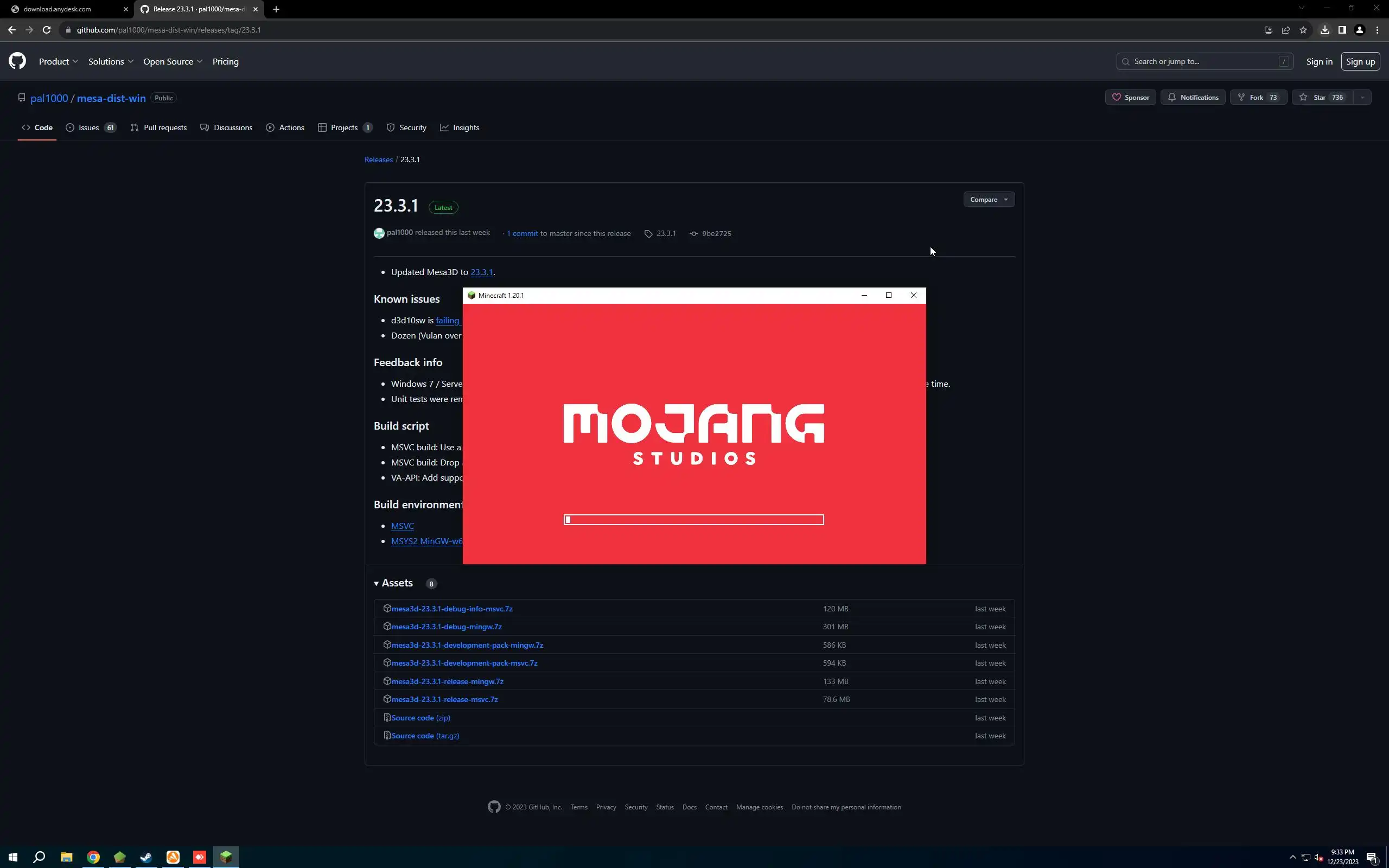Collapse the Assets section
The image size is (1389, 868).
click(x=394, y=583)
